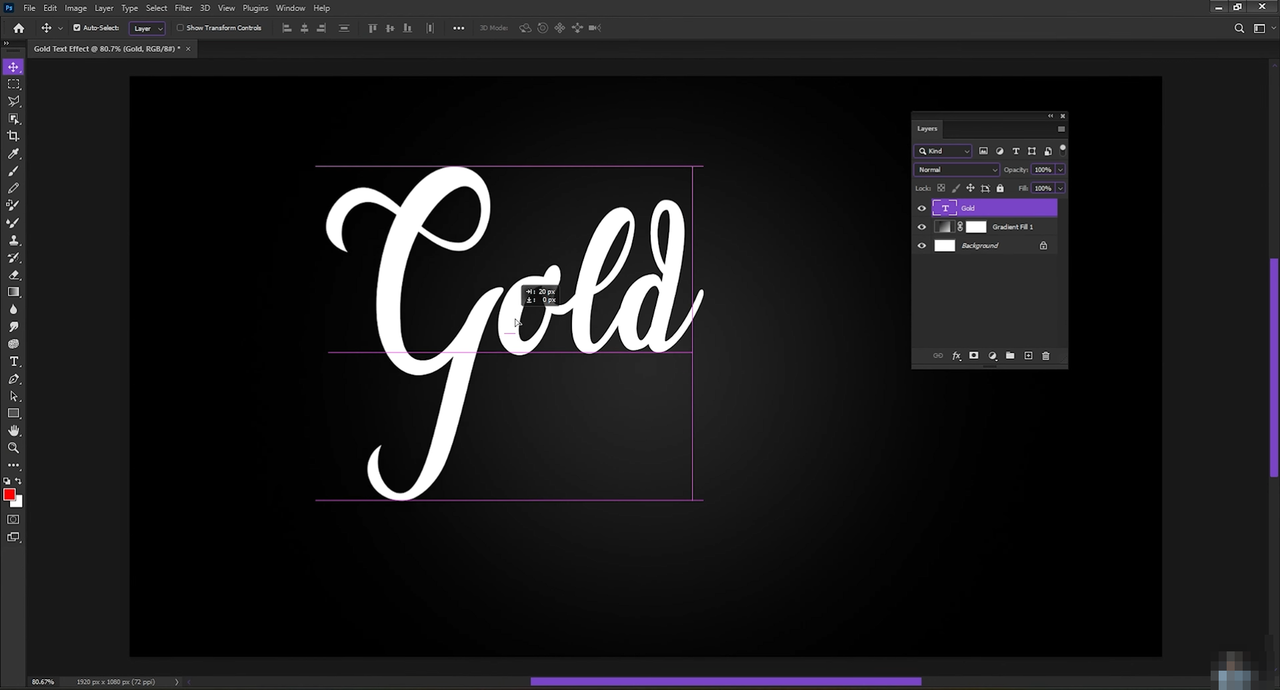
Task: Collapse the Layers panel with double arrows
Action: [x=1051, y=116]
